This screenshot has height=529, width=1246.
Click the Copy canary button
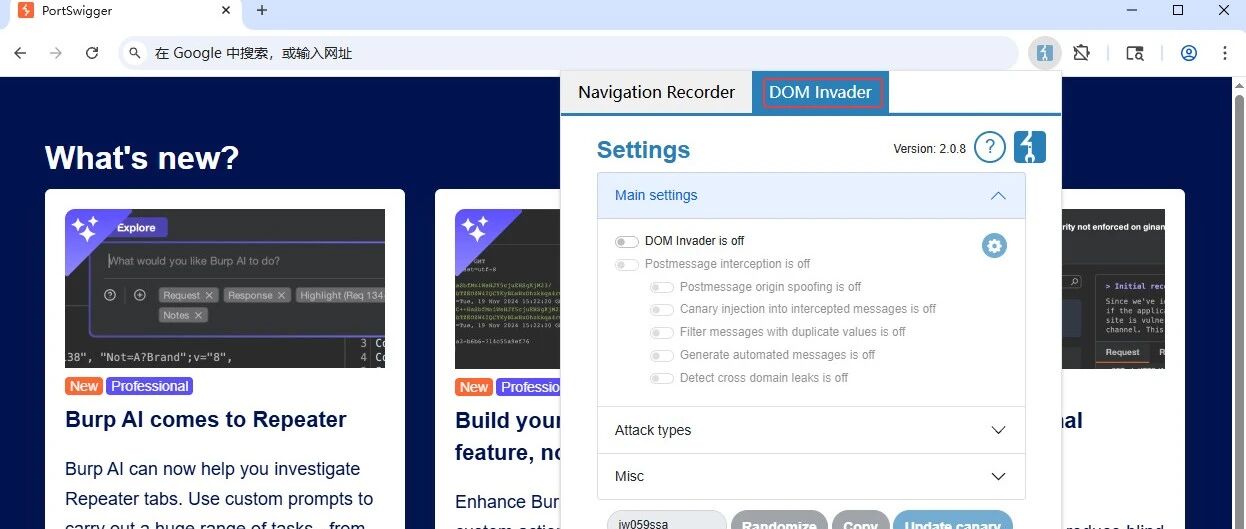[859, 521]
